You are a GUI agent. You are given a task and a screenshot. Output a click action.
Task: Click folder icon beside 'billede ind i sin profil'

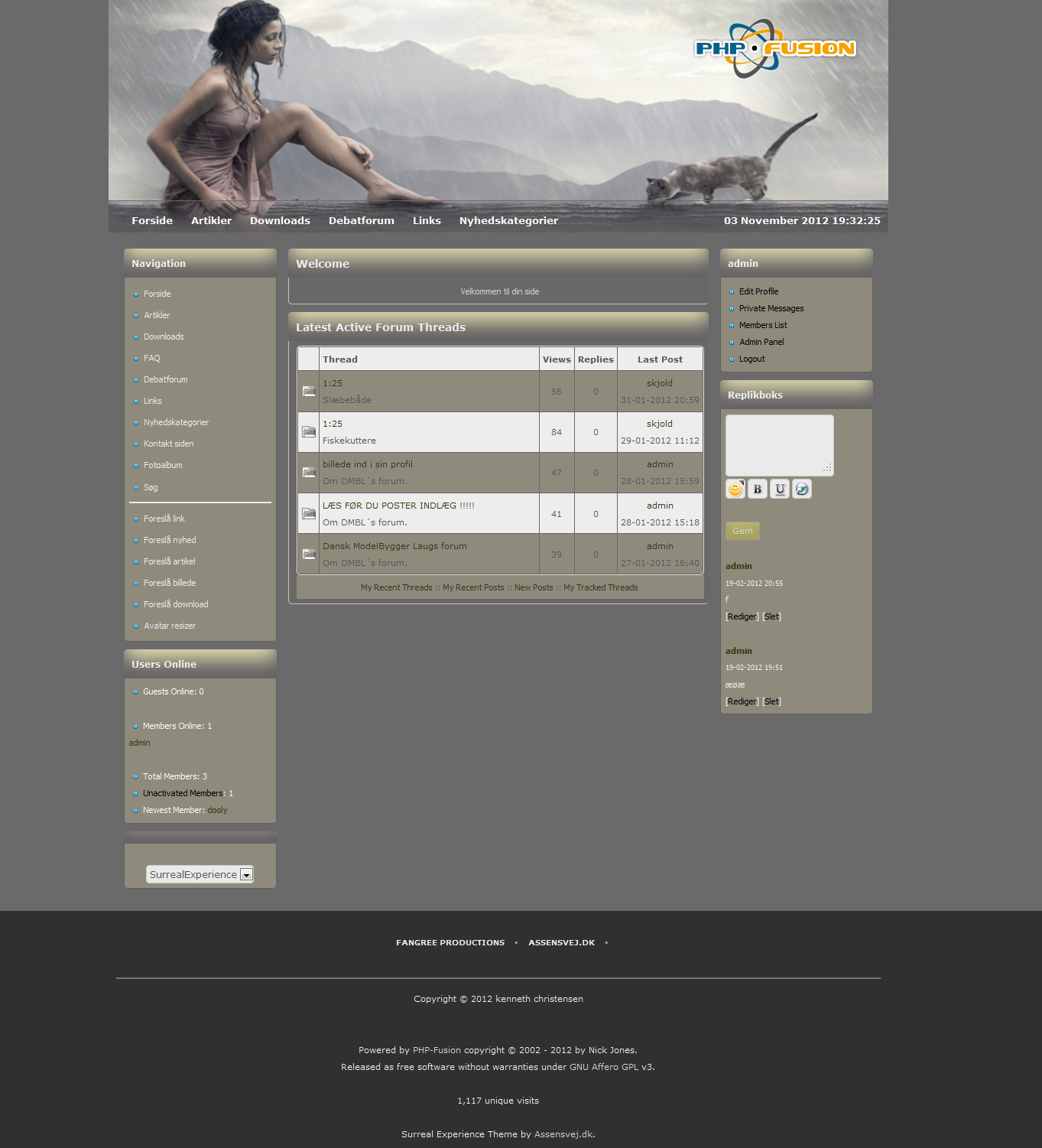pyautogui.click(x=309, y=473)
